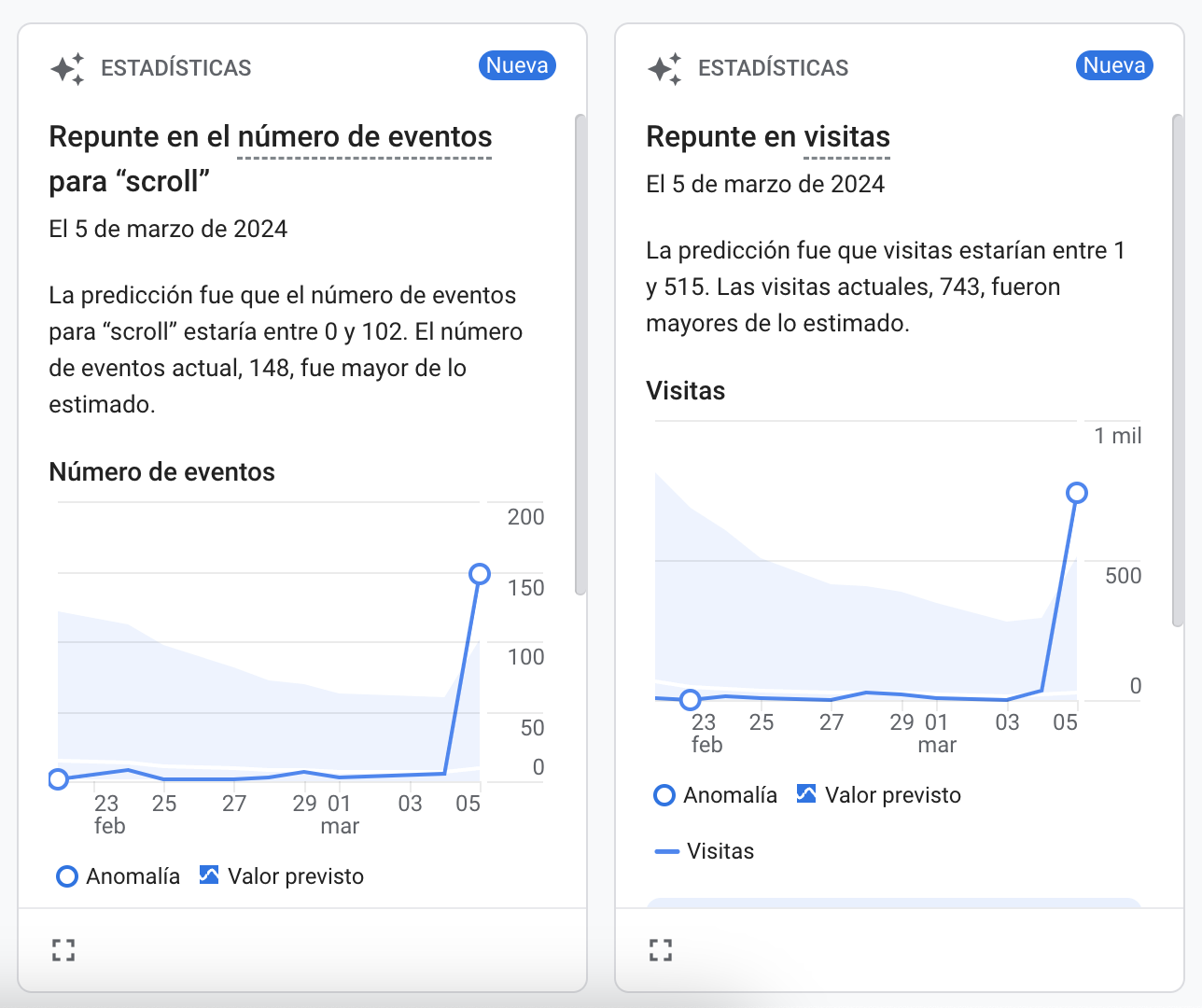1202x1008 pixels.
Task: Click the Valor previsto icon in the events legend
Action: pyautogui.click(x=210, y=875)
